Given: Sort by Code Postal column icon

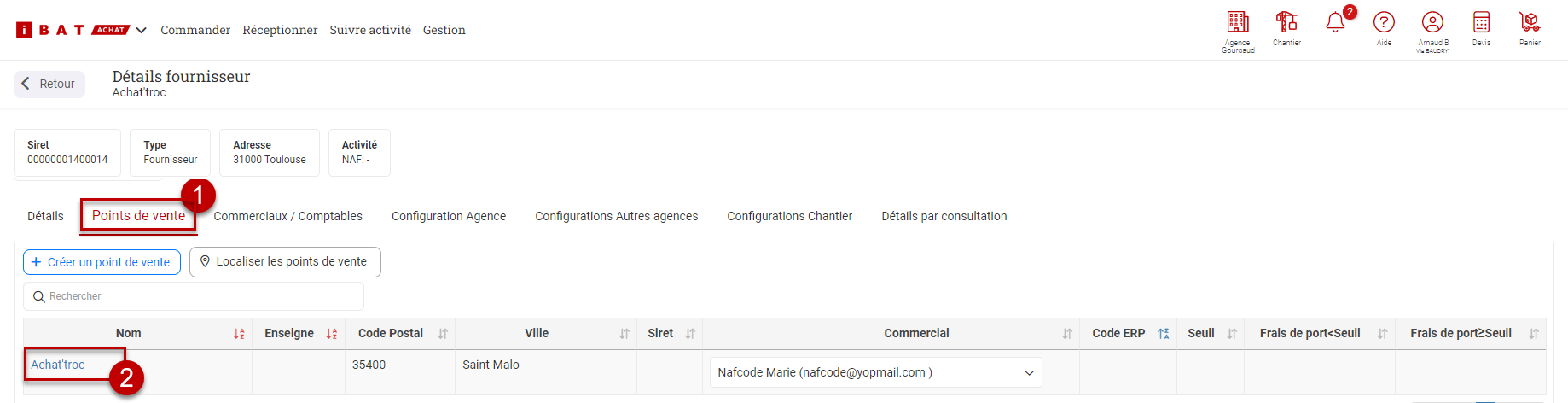Looking at the screenshot, I should (x=443, y=334).
